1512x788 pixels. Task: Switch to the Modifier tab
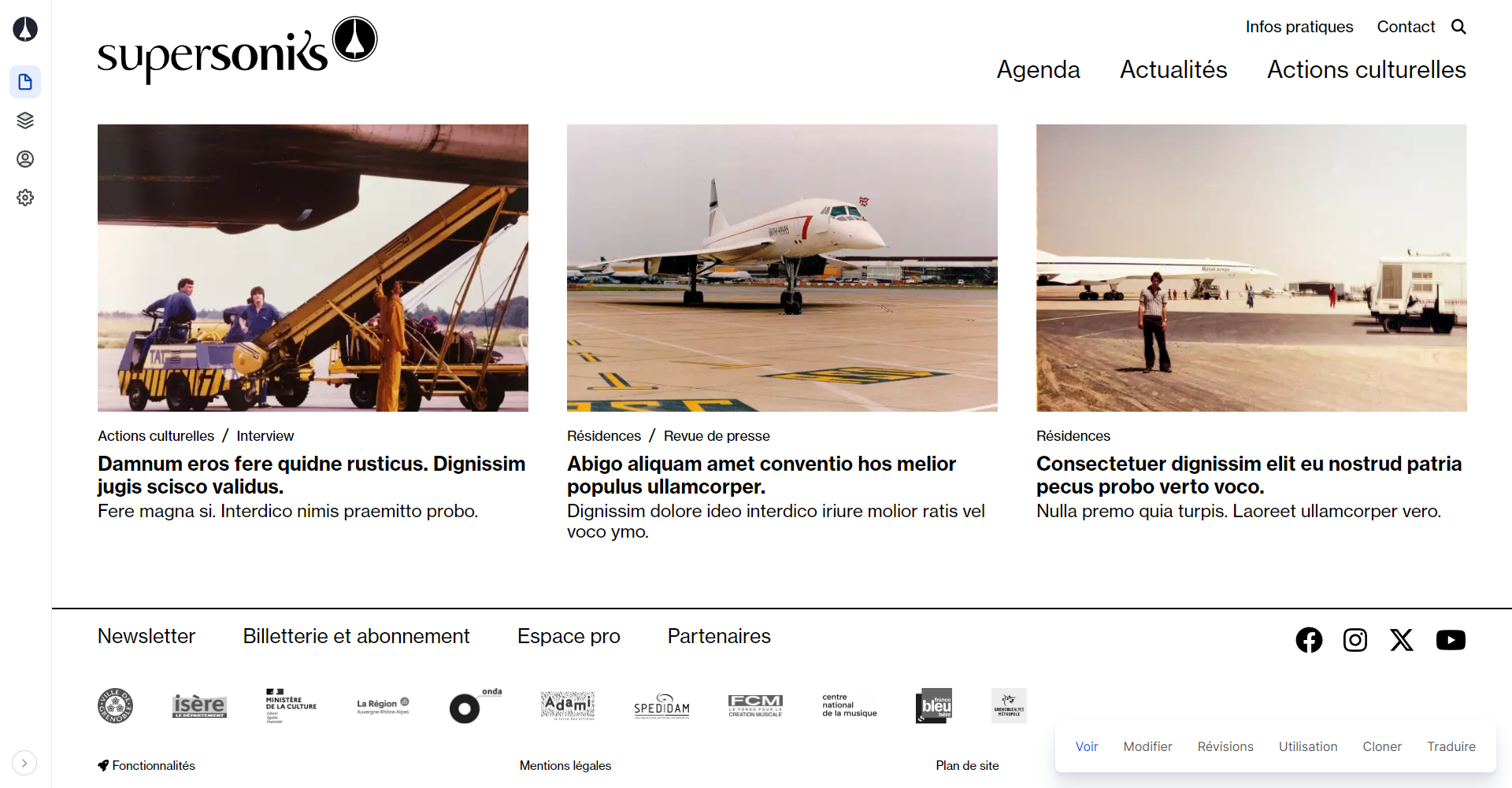click(x=1147, y=746)
